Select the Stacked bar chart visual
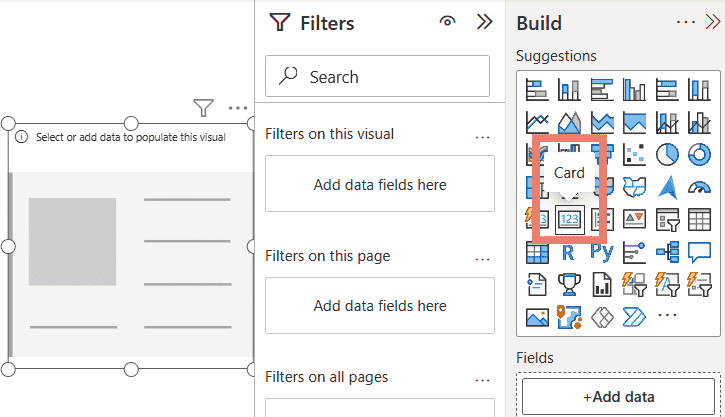This screenshot has width=725, height=417. pyautogui.click(x=537, y=90)
